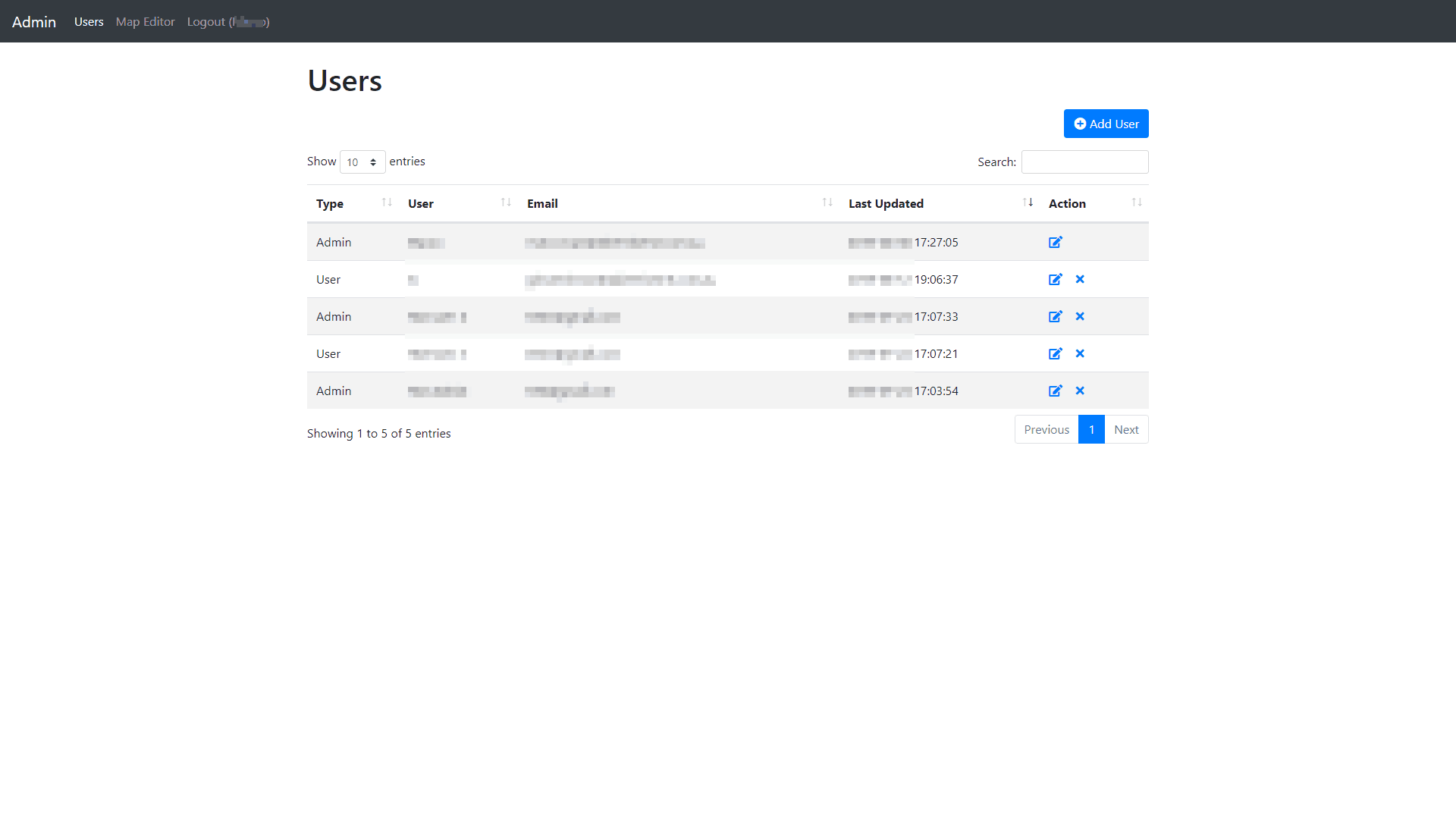Go to the Next page
Viewport: 1456px width, 819px height.
(1126, 430)
